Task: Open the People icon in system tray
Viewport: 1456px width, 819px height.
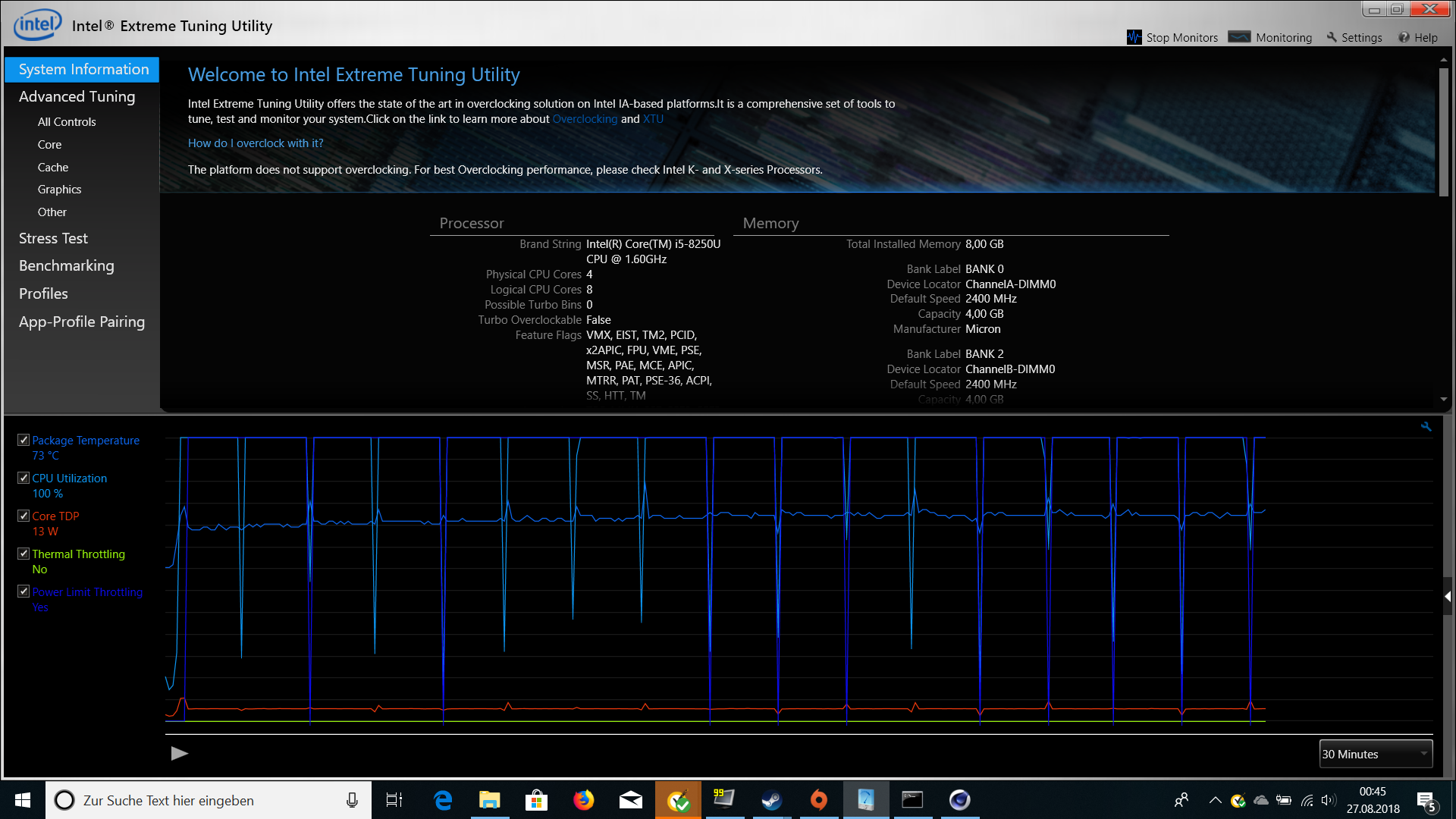Action: (x=1181, y=800)
